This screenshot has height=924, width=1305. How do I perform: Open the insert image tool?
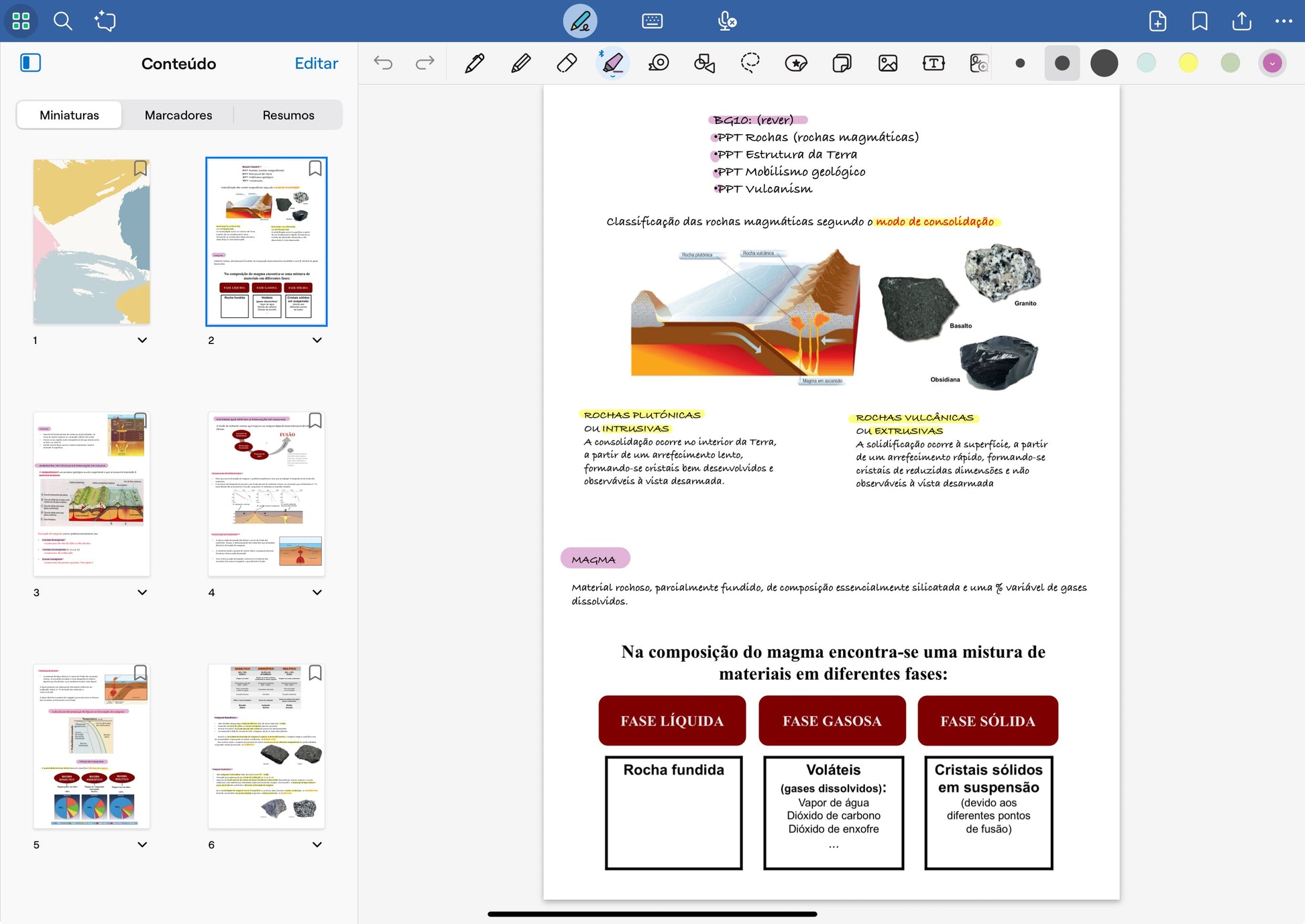pyautogui.click(x=888, y=63)
